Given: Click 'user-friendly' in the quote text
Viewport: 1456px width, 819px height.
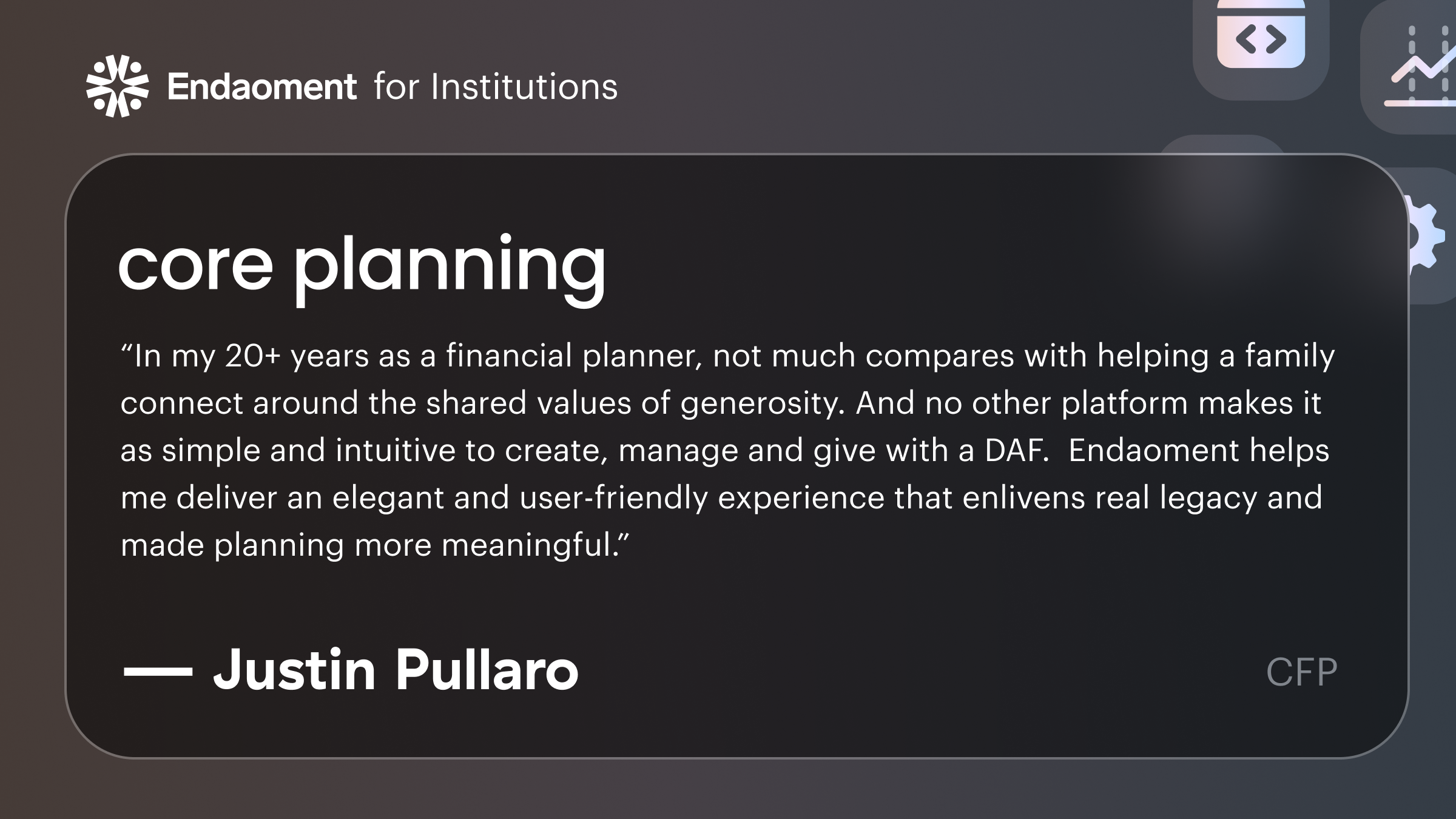Looking at the screenshot, I should 613,498.
